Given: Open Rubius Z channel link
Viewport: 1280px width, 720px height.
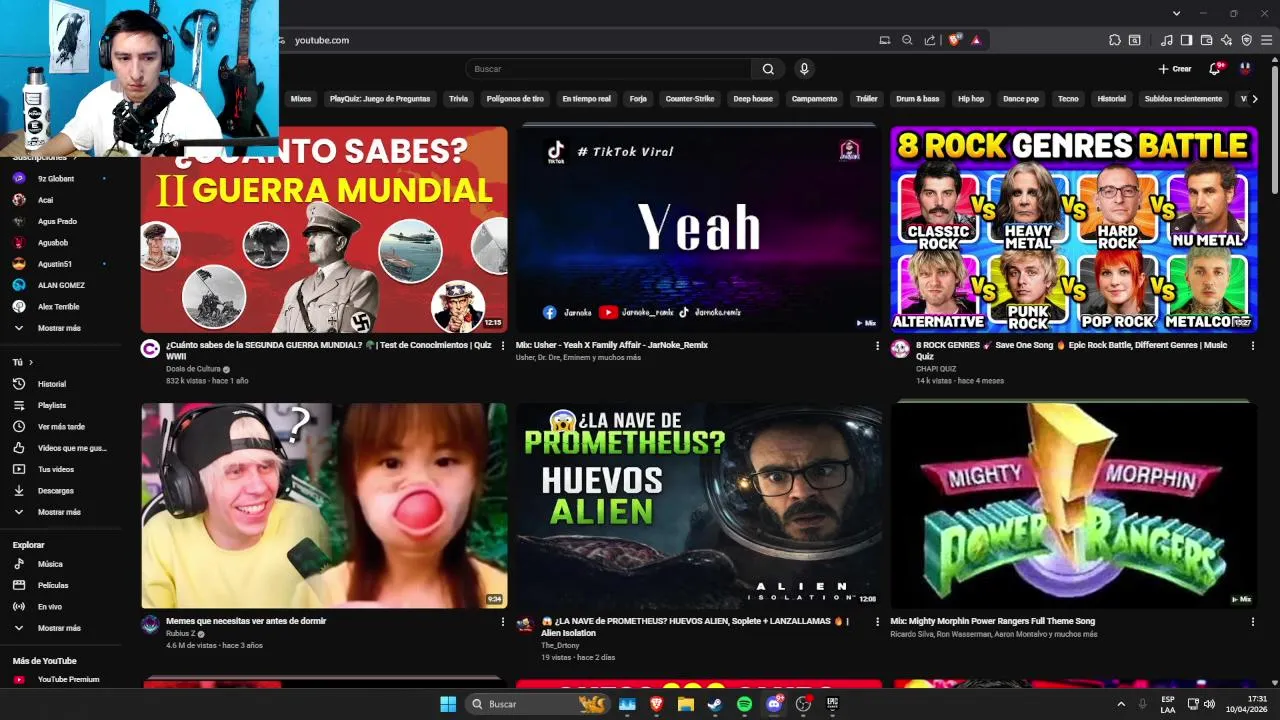Looking at the screenshot, I should point(180,633).
